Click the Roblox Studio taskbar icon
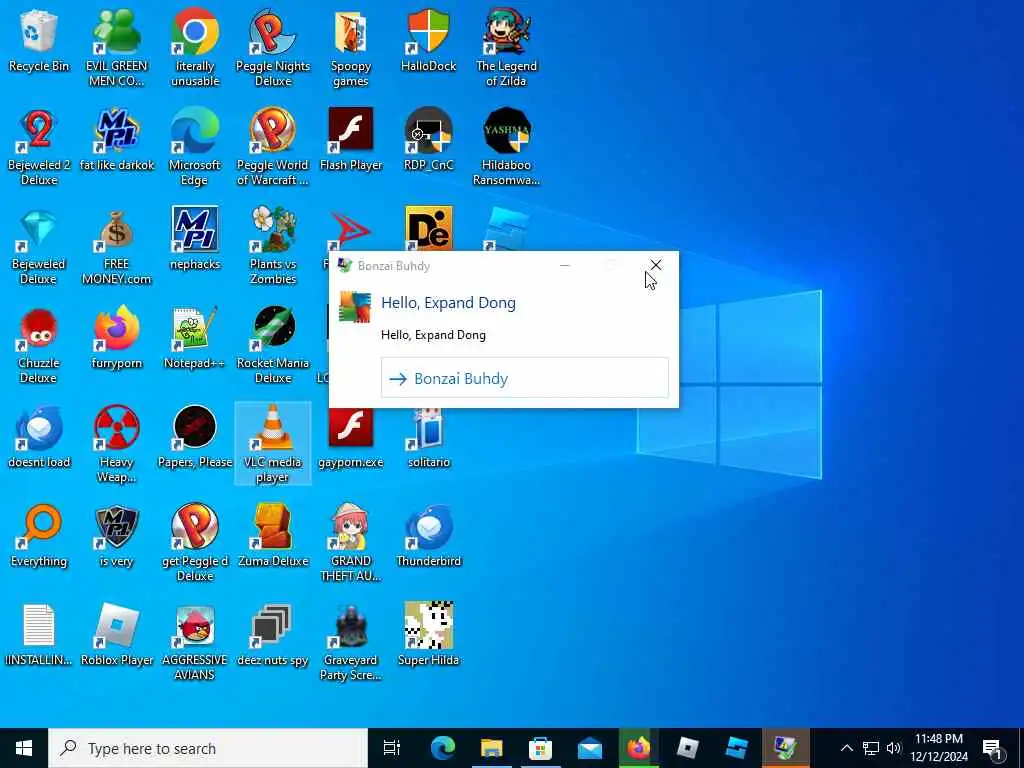The image size is (1024, 768). tap(736, 748)
